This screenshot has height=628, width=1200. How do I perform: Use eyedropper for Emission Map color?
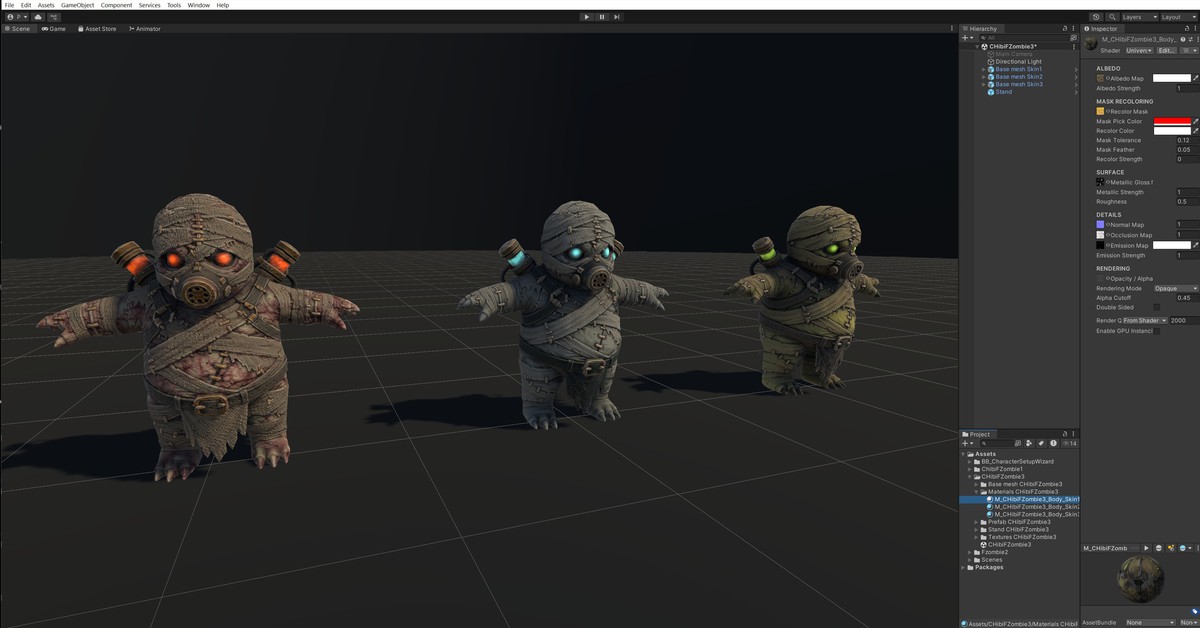[x=1196, y=245]
